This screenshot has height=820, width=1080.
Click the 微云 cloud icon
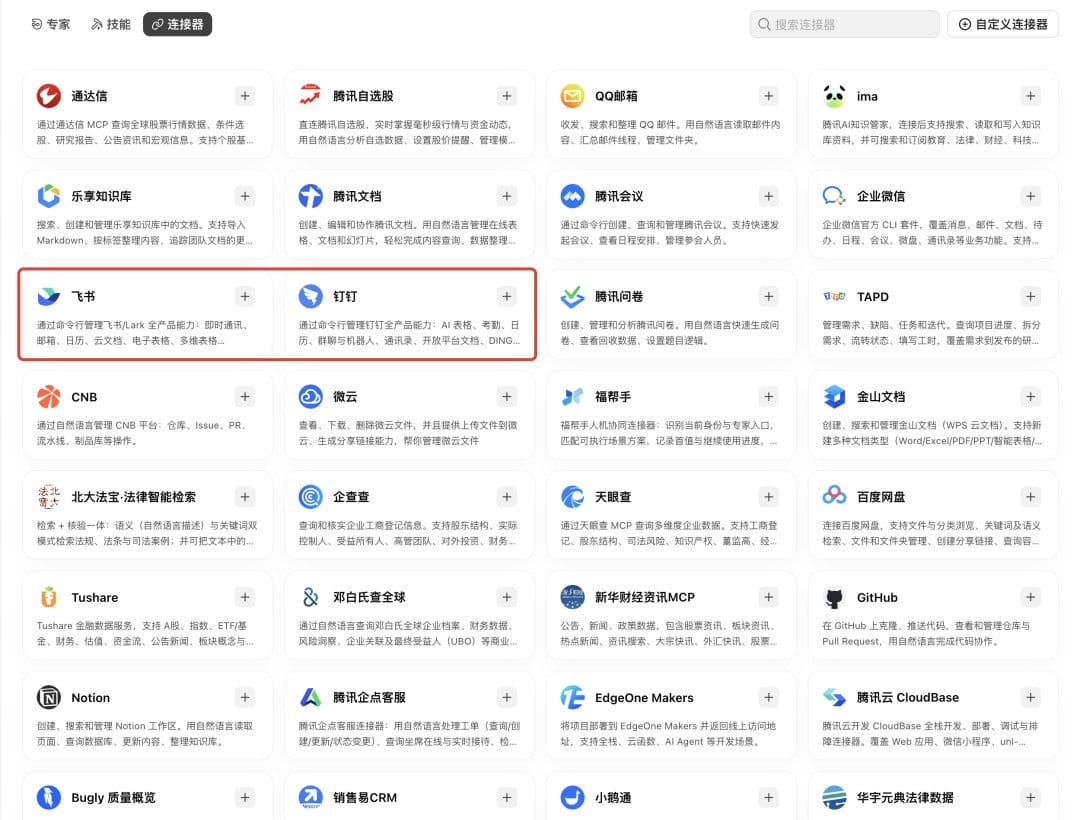(x=311, y=397)
